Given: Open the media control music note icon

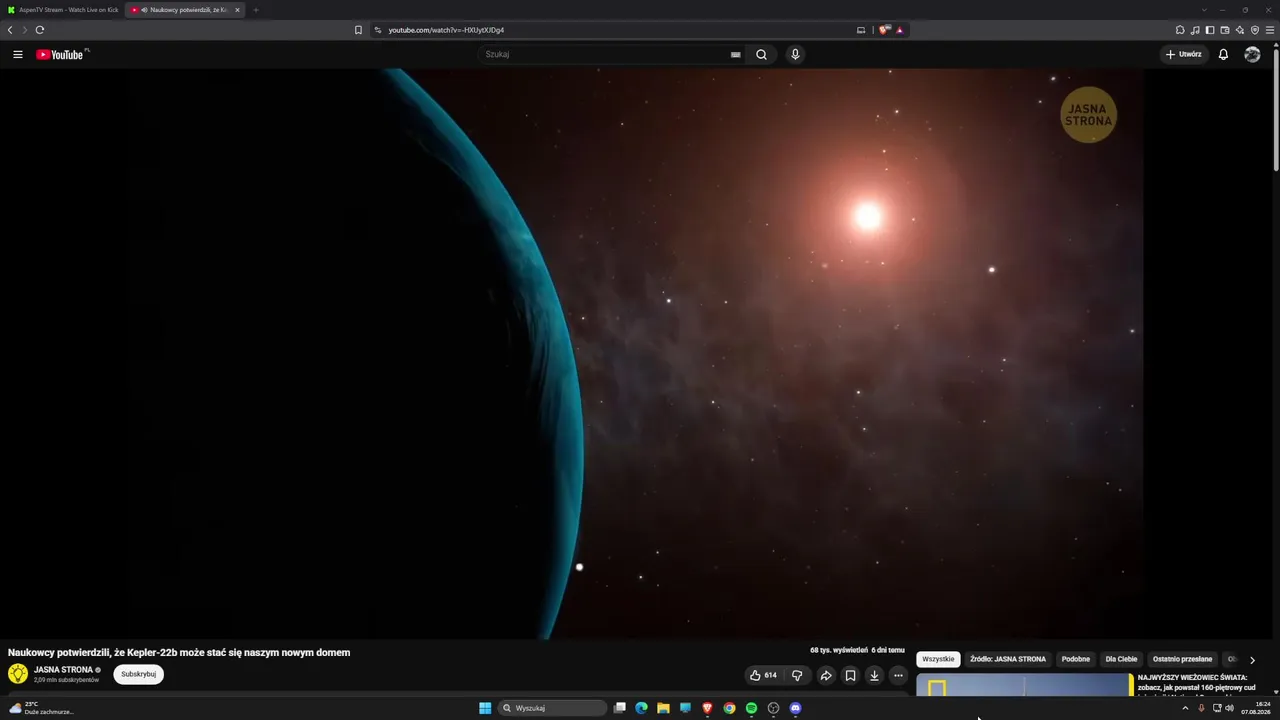Looking at the screenshot, I should [x=1195, y=30].
